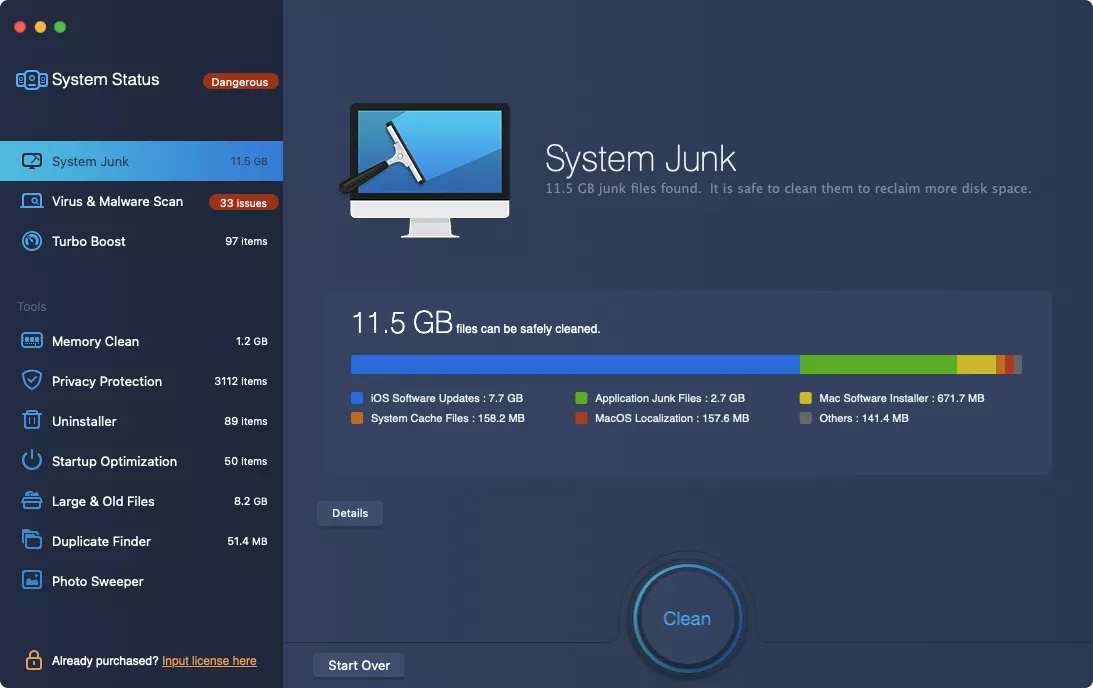Click the Photo Sweeper icon
The width and height of the screenshot is (1093, 688).
(x=32, y=581)
